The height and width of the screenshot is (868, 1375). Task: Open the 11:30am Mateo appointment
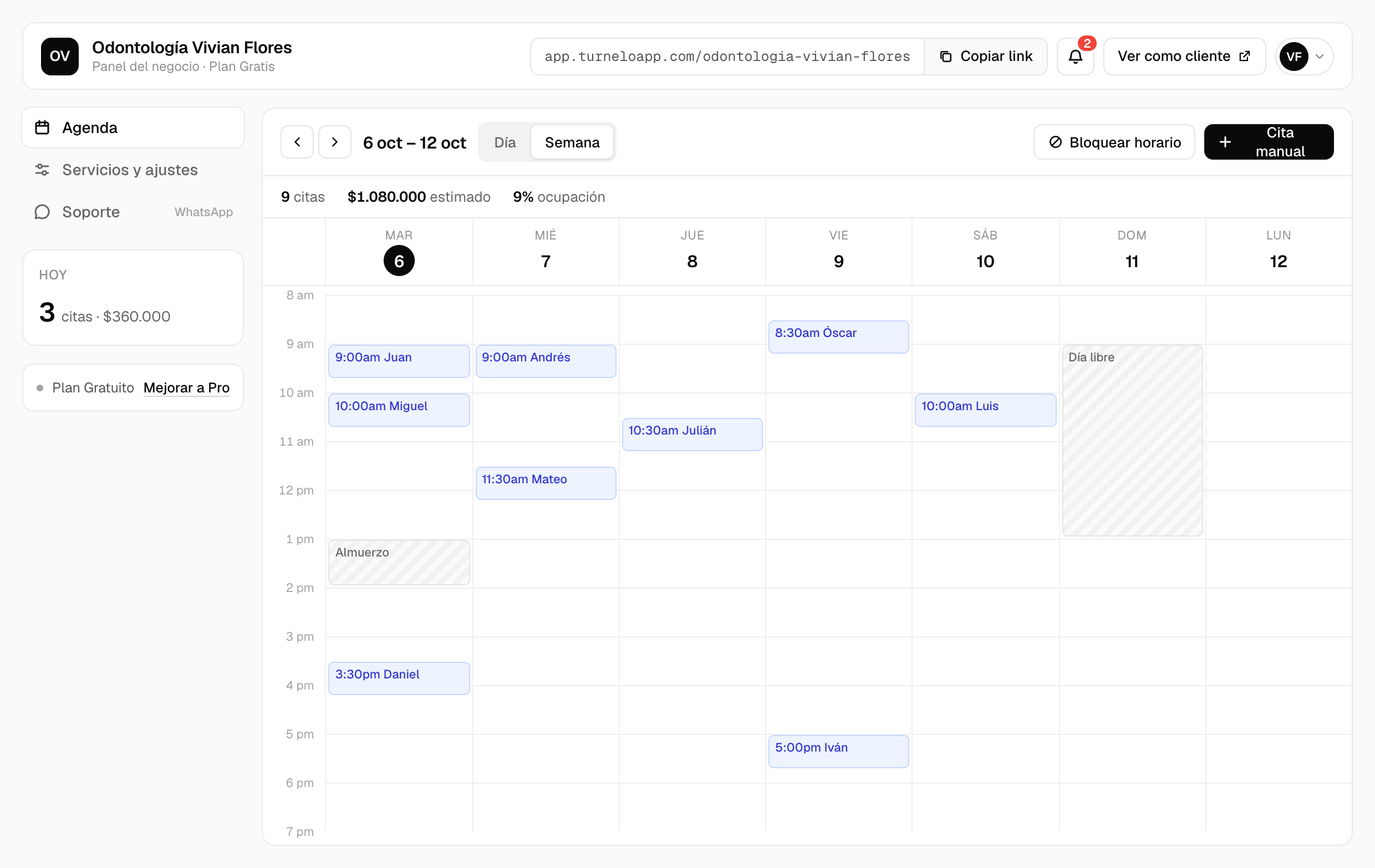tap(546, 483)
